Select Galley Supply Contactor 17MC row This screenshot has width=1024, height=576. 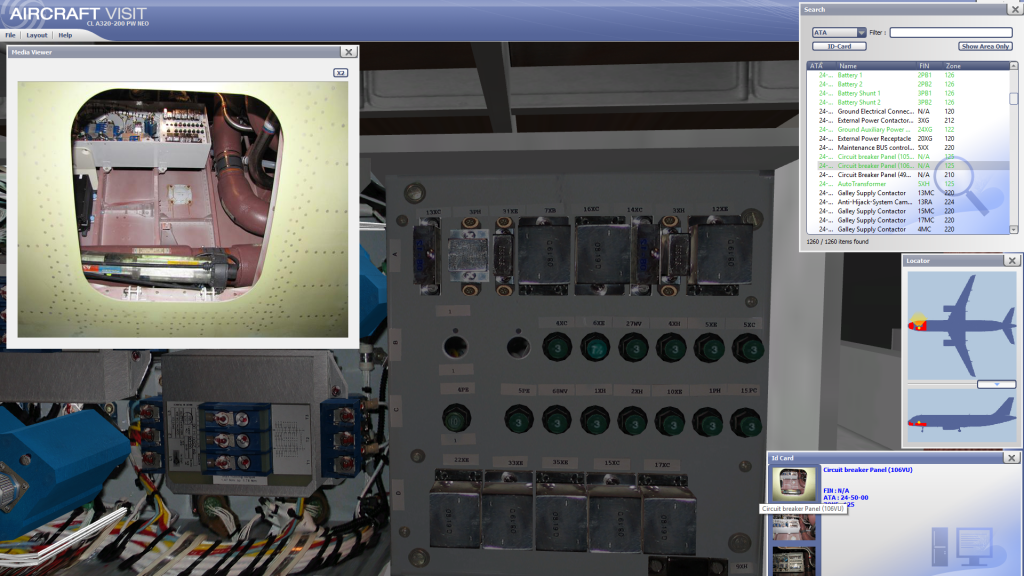click(908, 220)
